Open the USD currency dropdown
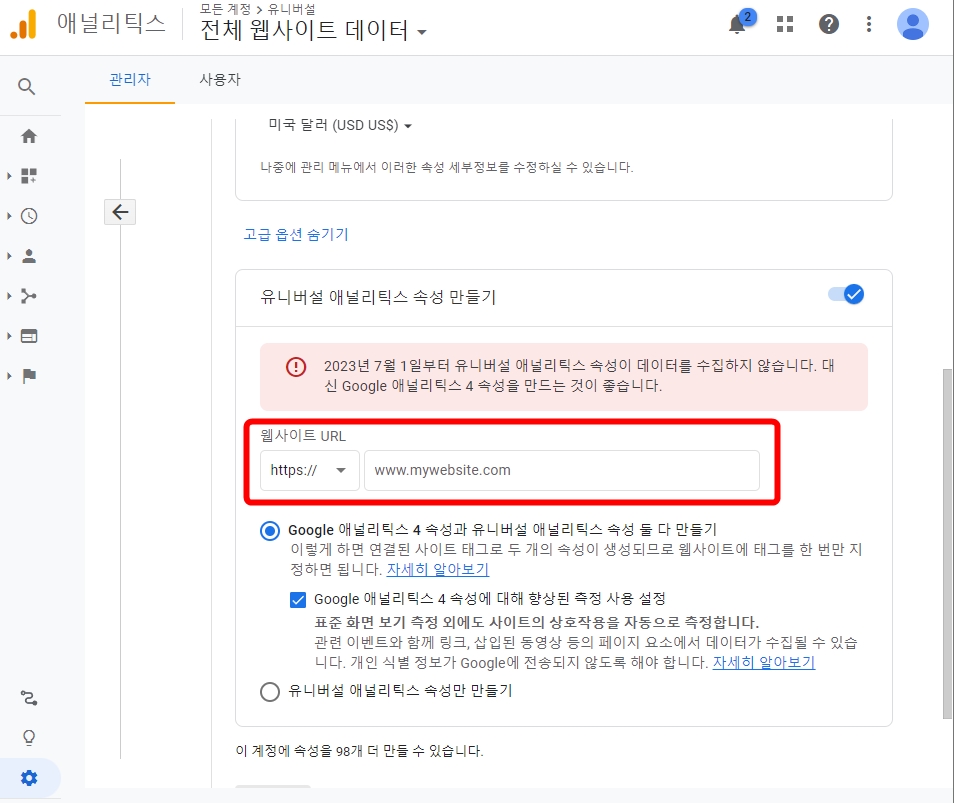The width and height of the screenshot is (954, 803). 340,125
